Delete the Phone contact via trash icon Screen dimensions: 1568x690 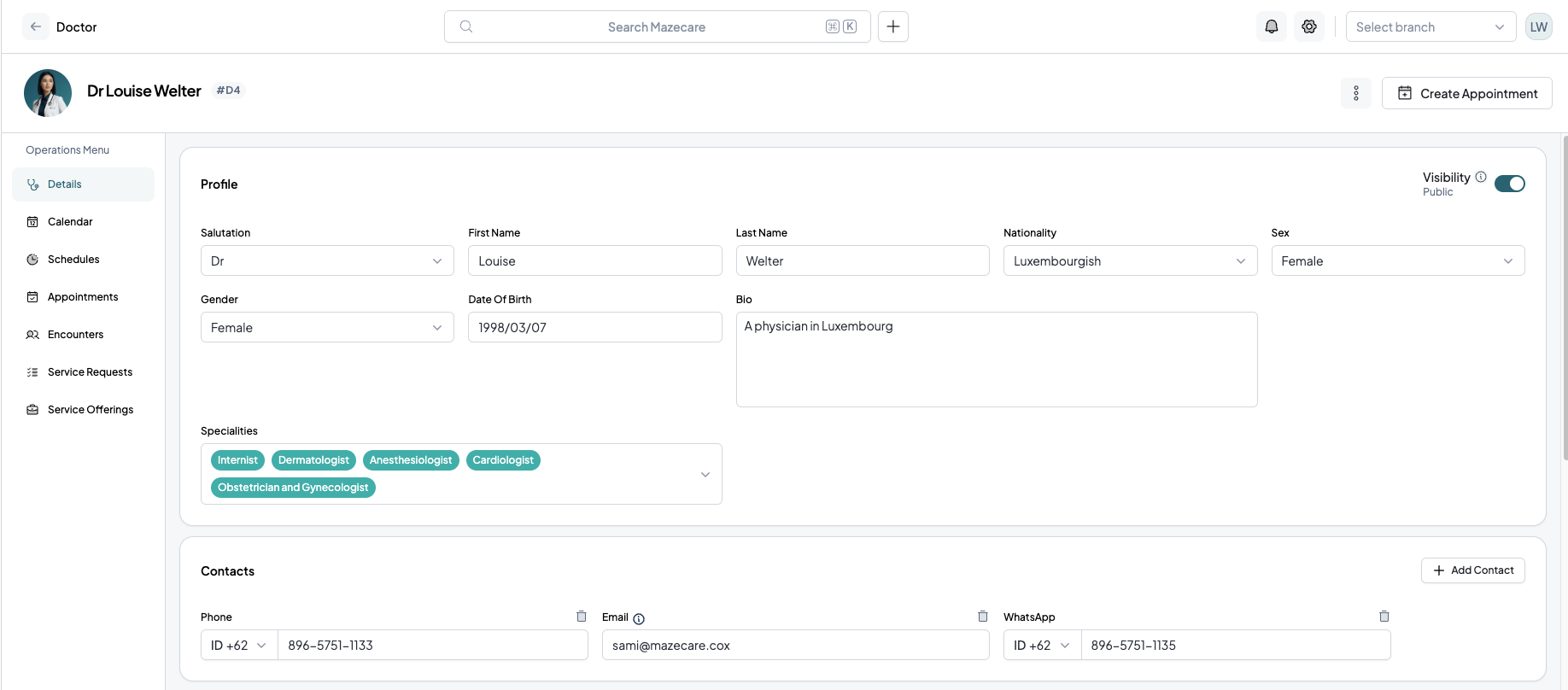(x=582, y=617)
